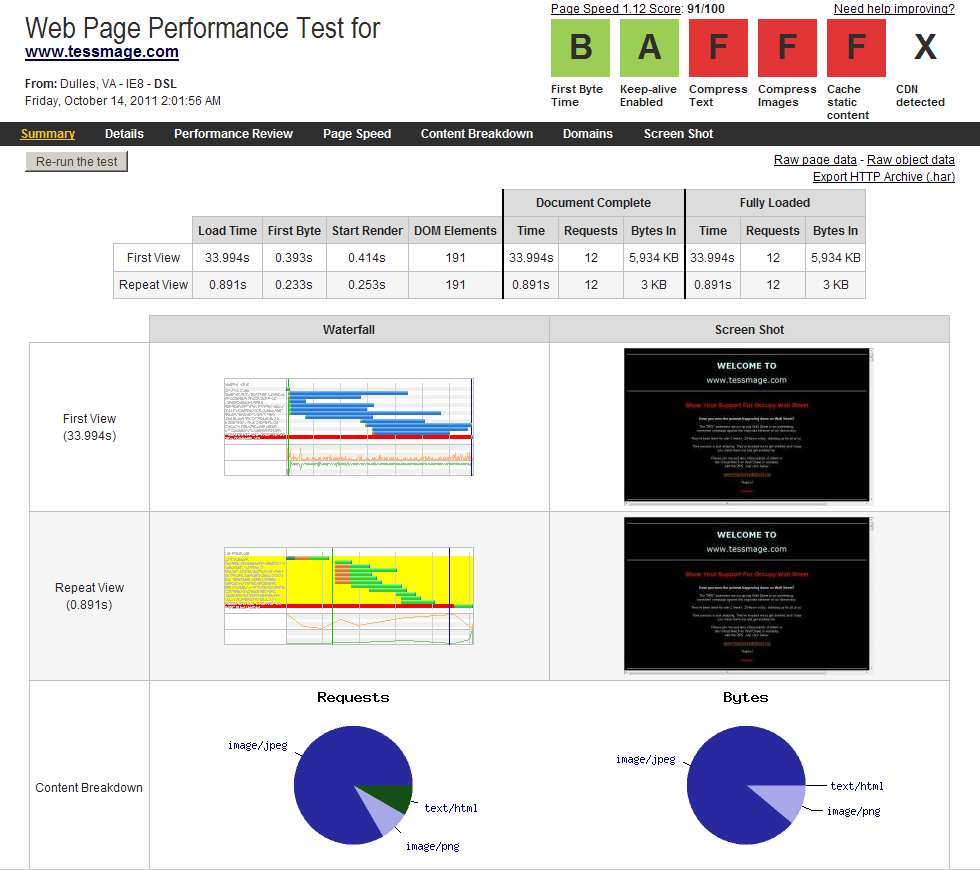Image resolution: width=980 pixels, height=870 pixels.
Task: Click the CDN detected X grade
Action: 925,48
